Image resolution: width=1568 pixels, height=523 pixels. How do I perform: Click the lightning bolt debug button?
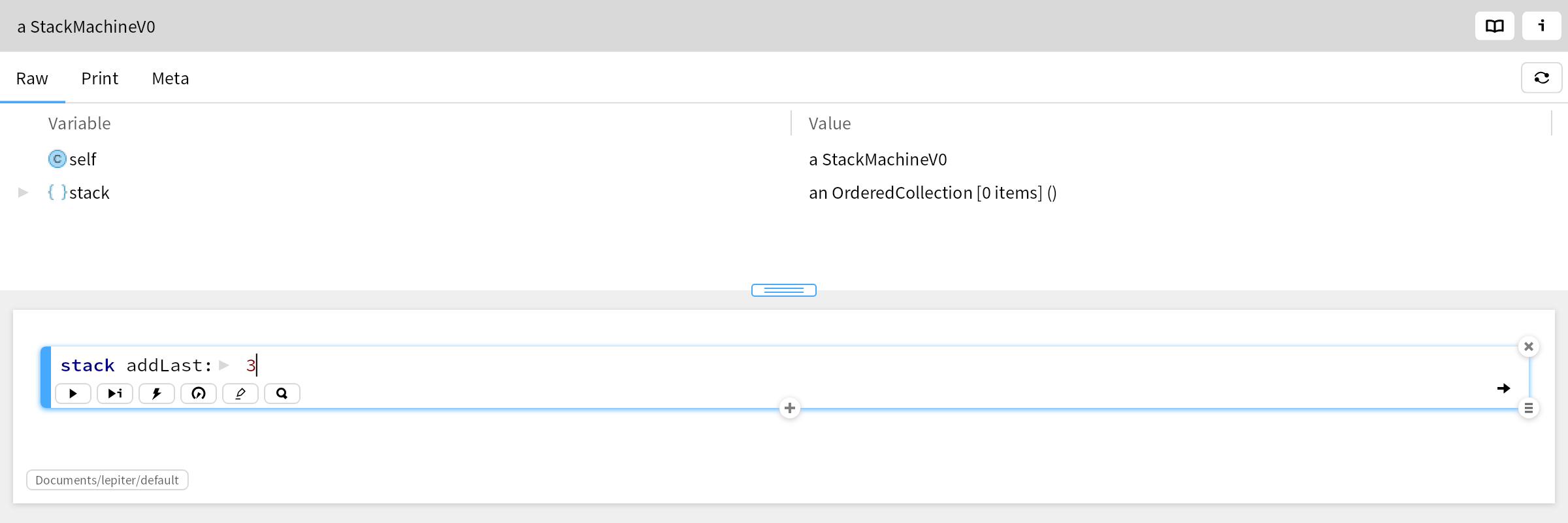pyautogui.click(x=157, y=394)
